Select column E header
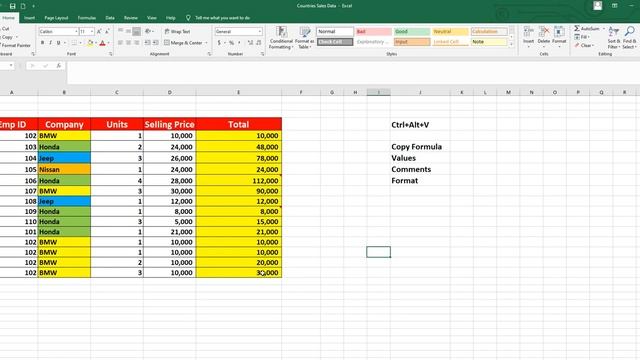This screenshot has height=360, width=640. [x=238, y=93]
